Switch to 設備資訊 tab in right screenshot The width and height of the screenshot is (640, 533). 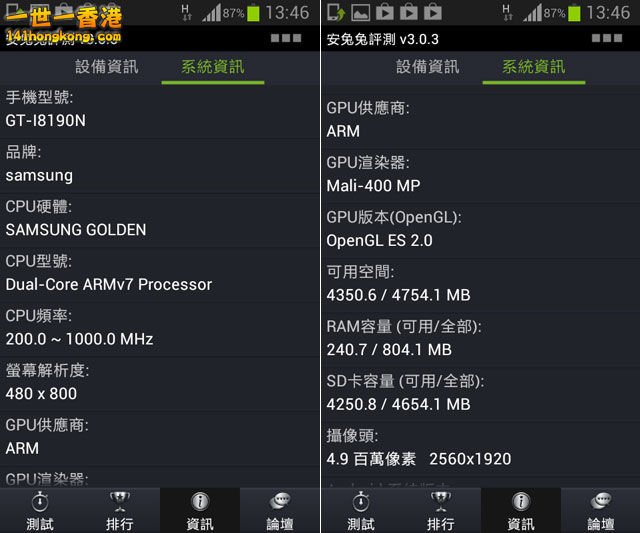click(428, 67)
